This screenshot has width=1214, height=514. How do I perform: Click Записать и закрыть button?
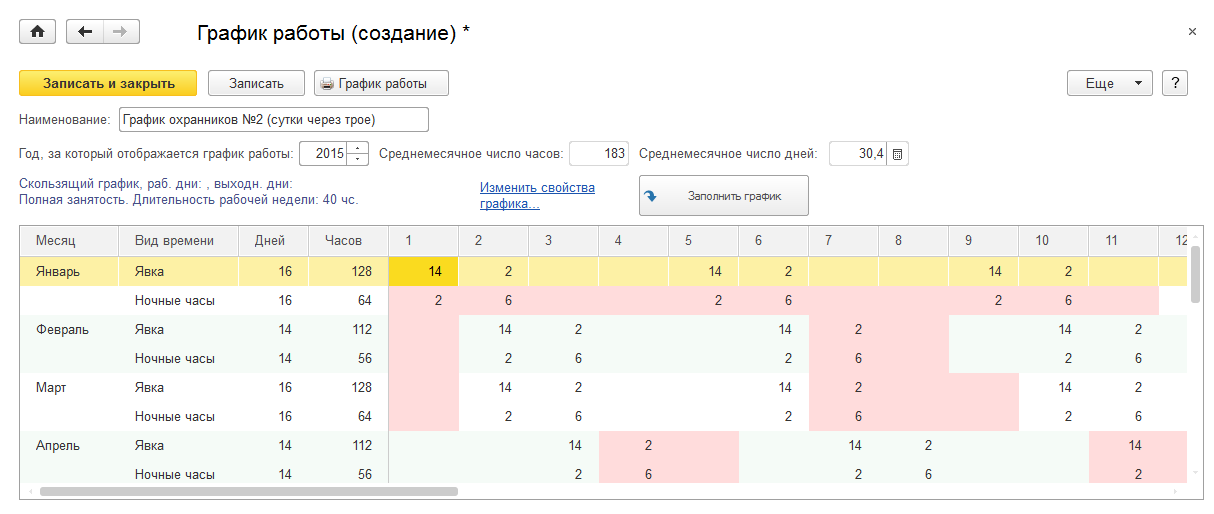(x=108, y=83)
